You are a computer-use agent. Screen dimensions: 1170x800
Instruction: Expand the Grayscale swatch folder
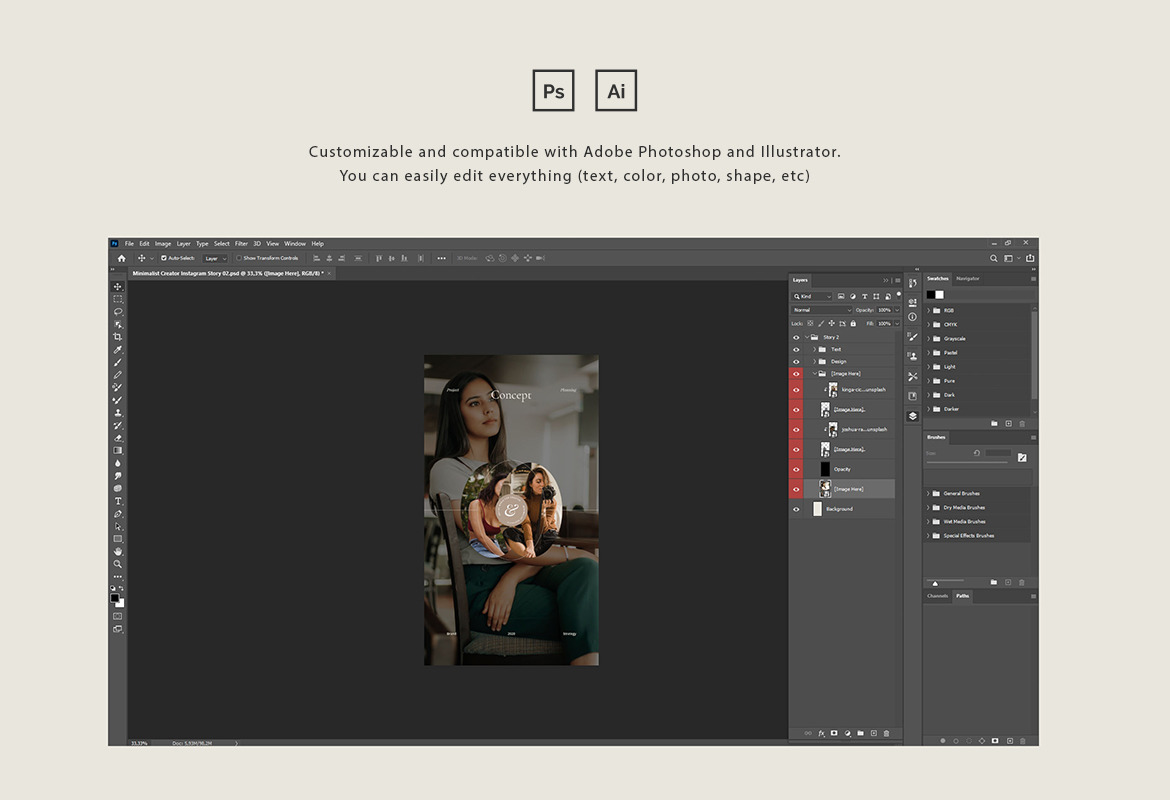pyautogui.click(x=928, y=339)
